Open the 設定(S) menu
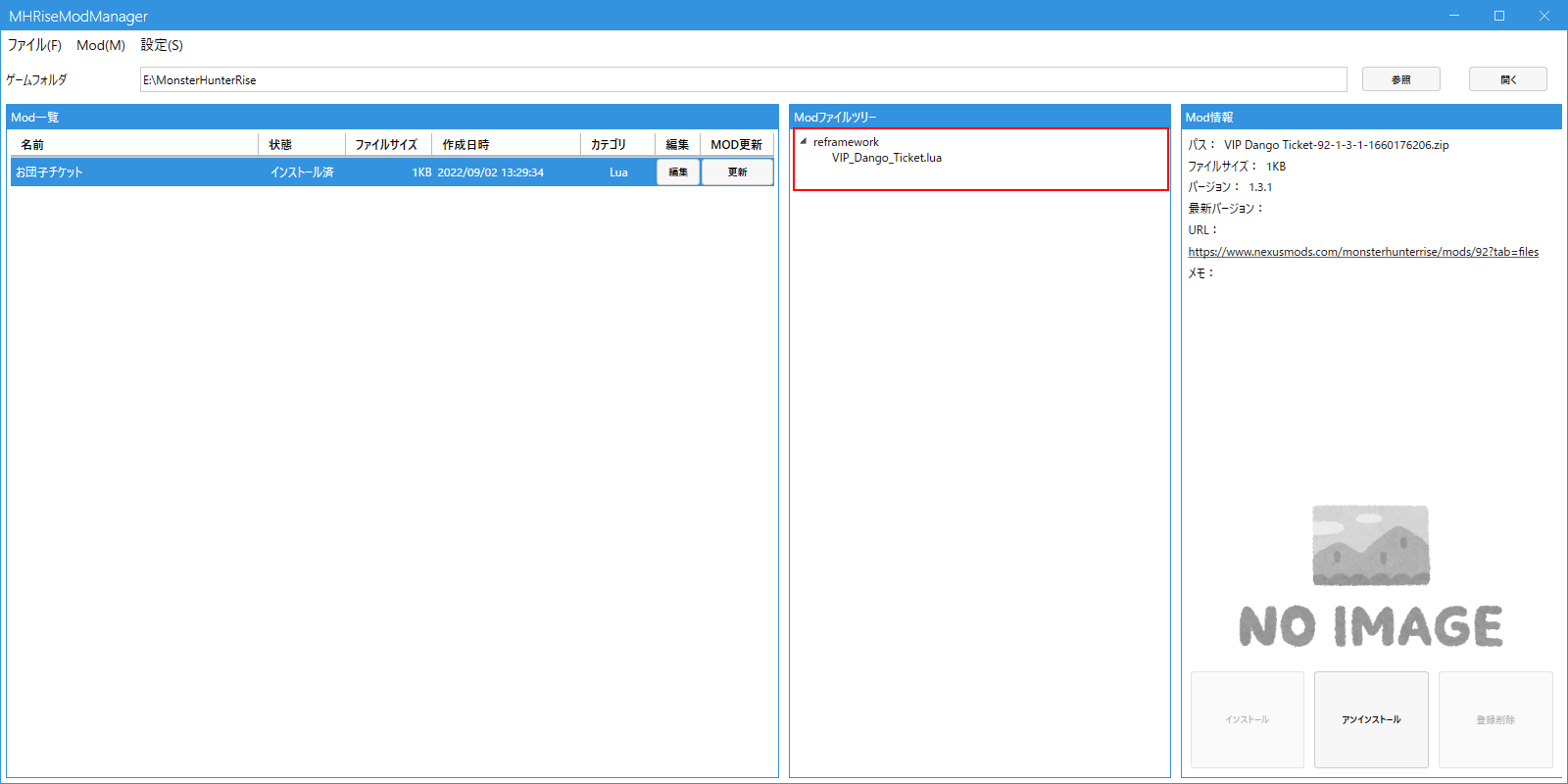The width and height of the screenshot is (1568, 784). tap(162, 45)
